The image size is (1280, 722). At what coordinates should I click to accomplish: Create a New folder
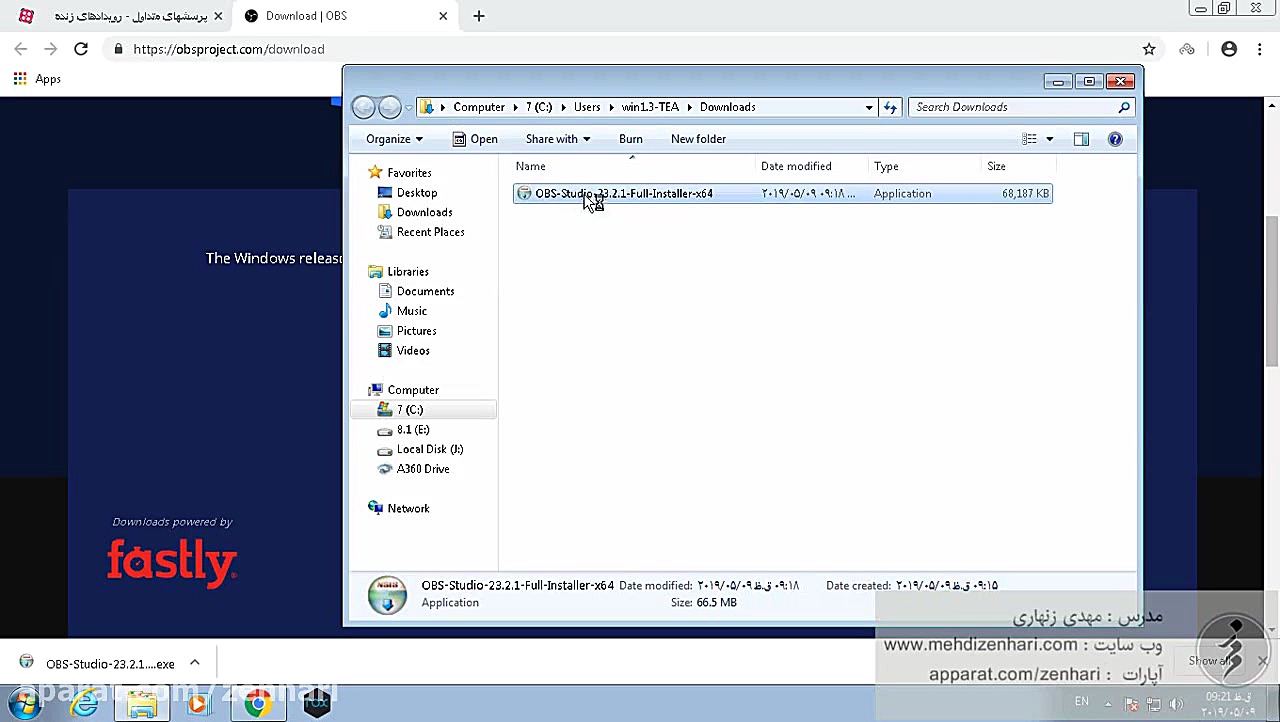pos(698,139)
